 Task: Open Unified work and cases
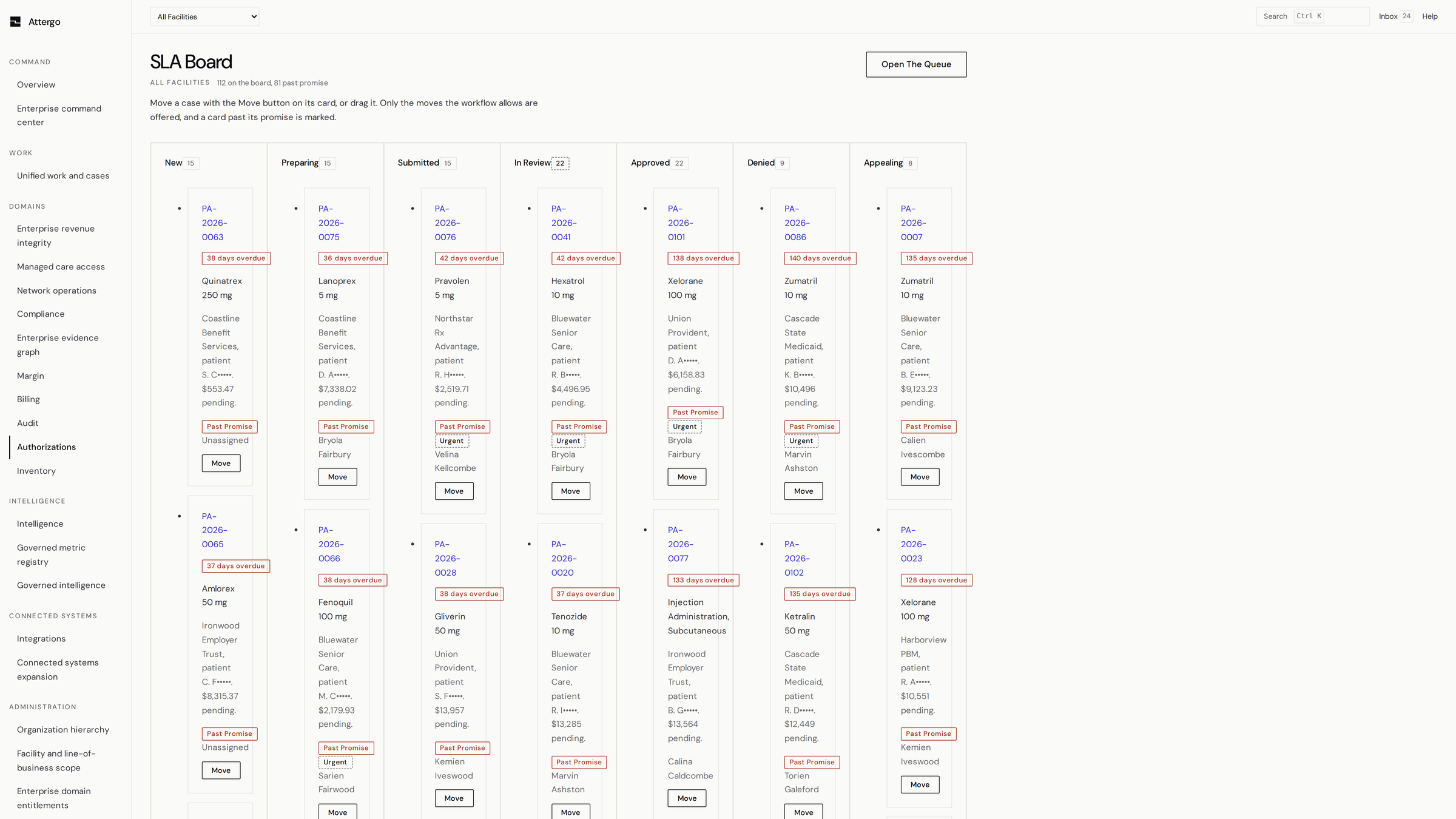63,176
